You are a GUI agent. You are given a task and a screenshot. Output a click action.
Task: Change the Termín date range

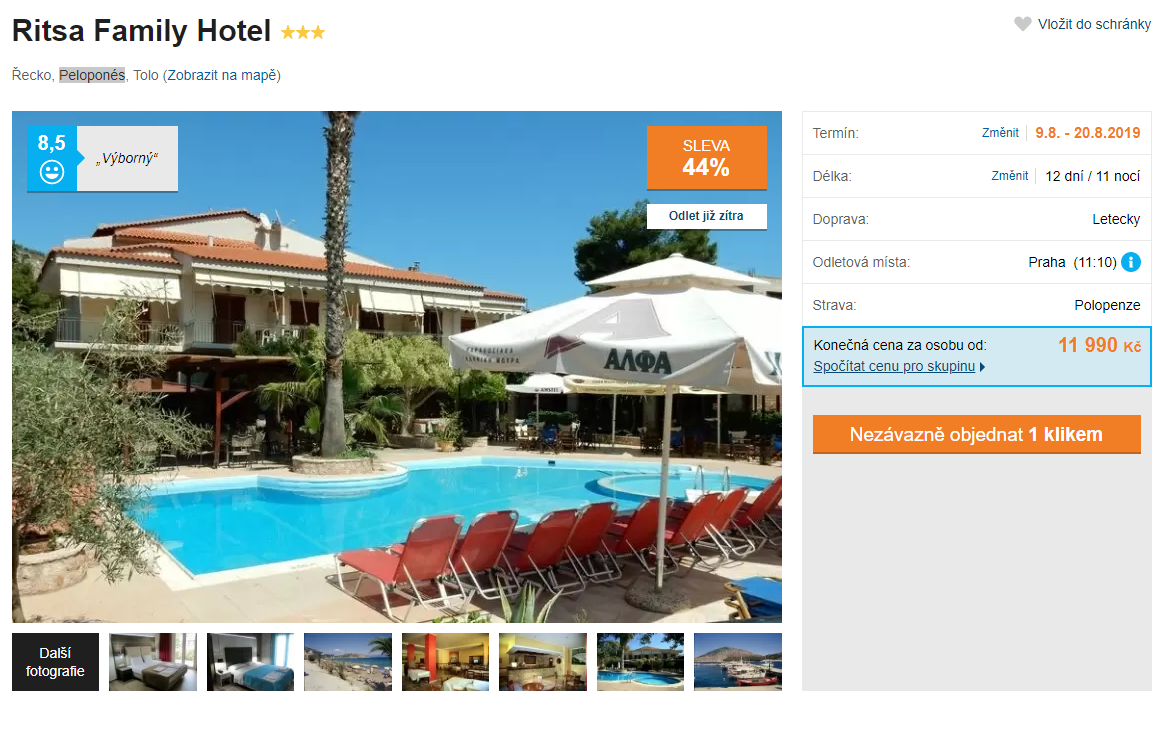click(1000, 133)
